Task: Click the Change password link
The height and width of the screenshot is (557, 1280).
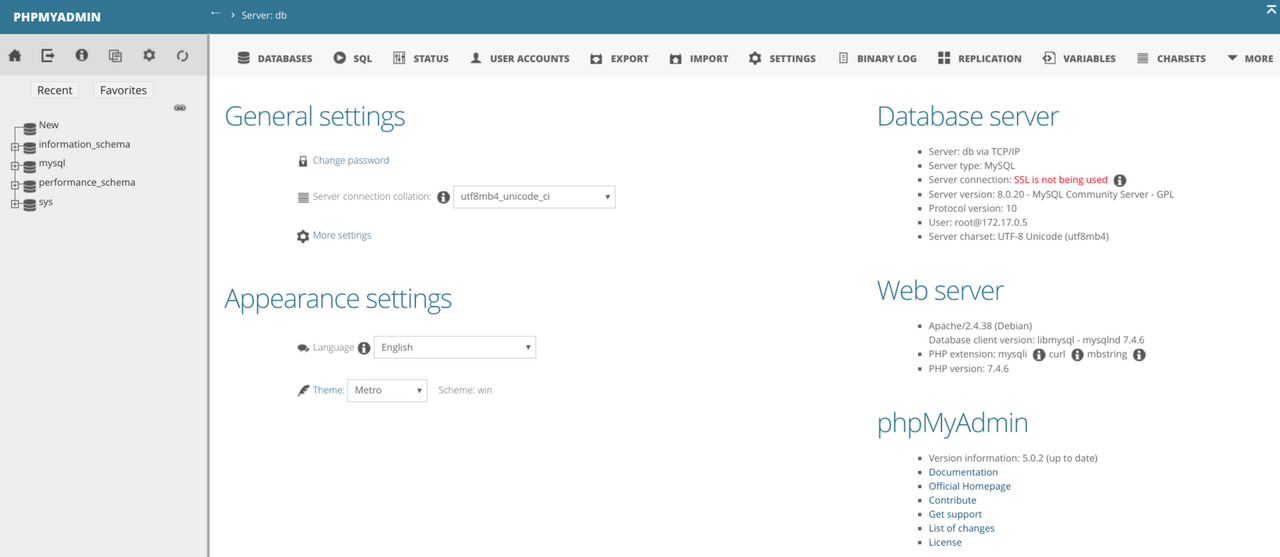Action: pos(351,160)
